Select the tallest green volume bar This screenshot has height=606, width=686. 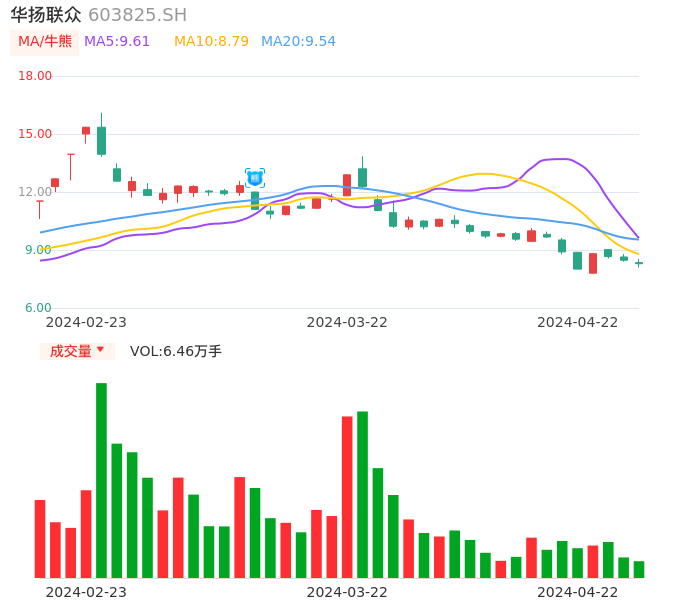tap(101, 480)
